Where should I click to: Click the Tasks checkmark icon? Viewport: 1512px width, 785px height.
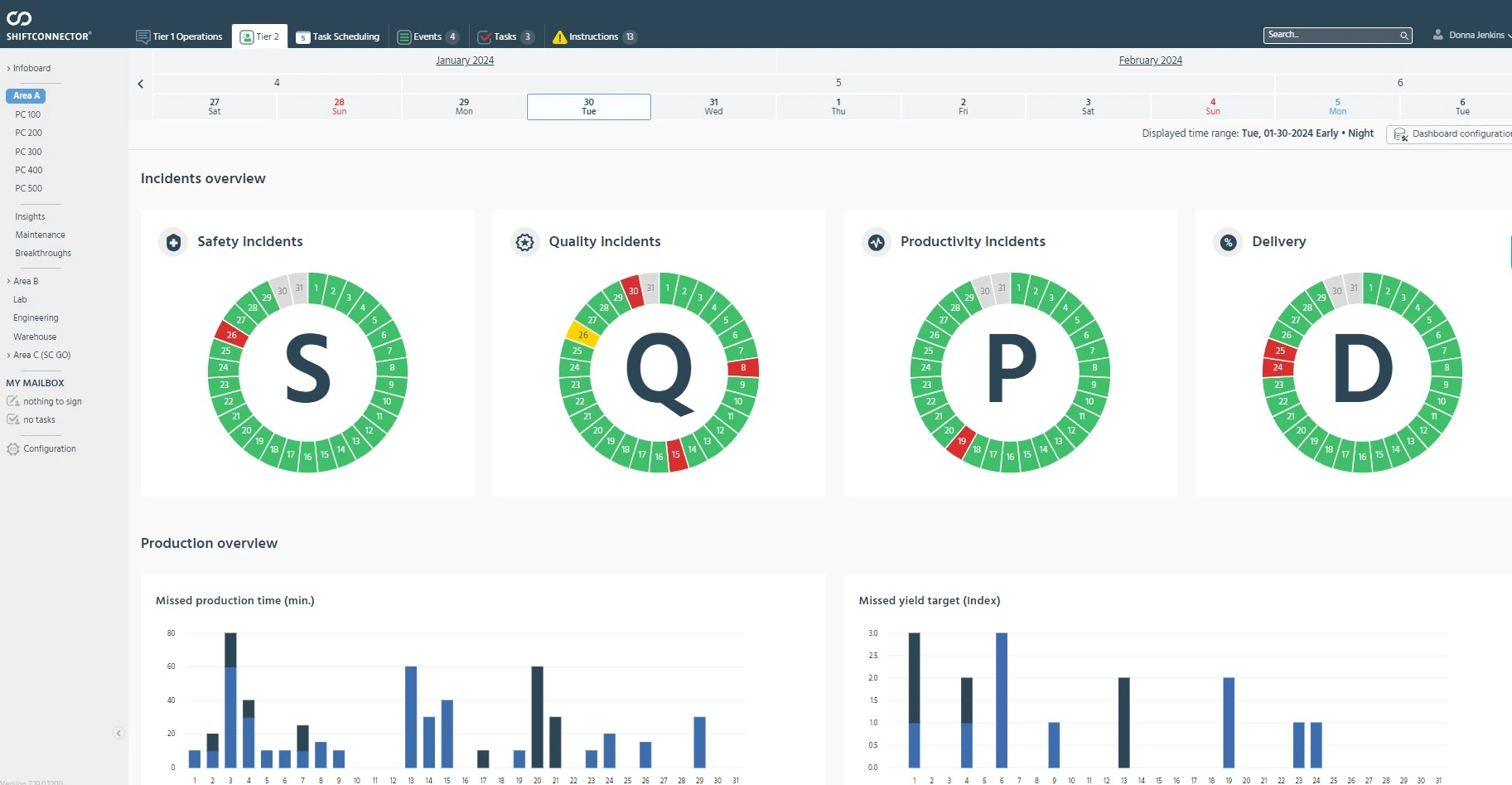coord(485,36)
